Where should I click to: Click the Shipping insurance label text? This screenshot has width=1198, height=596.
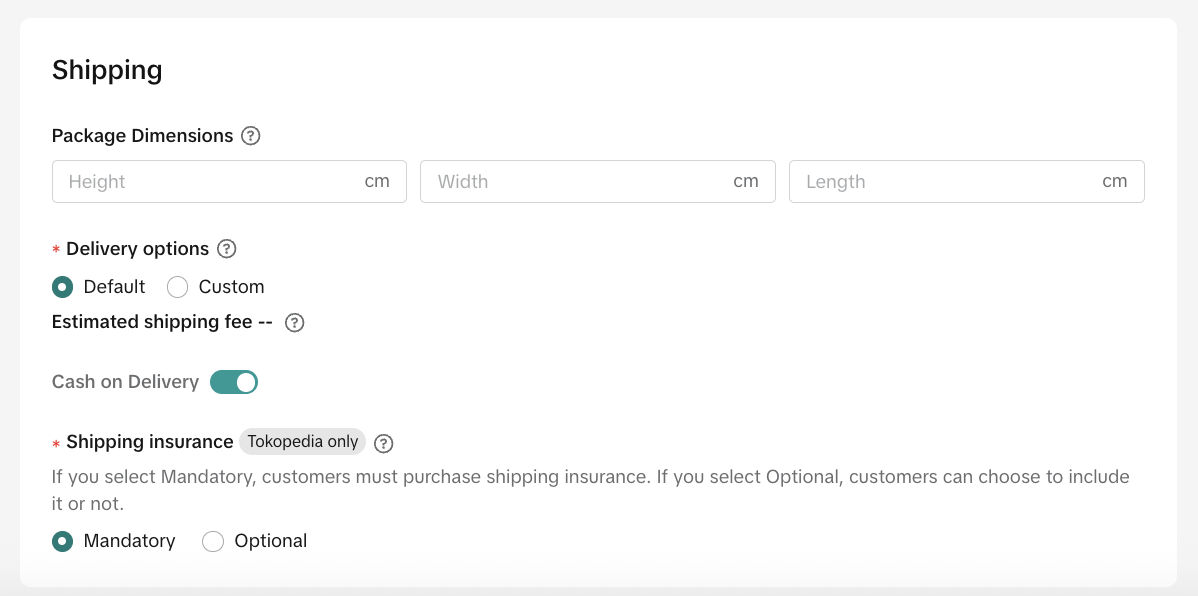click(149, 442)
